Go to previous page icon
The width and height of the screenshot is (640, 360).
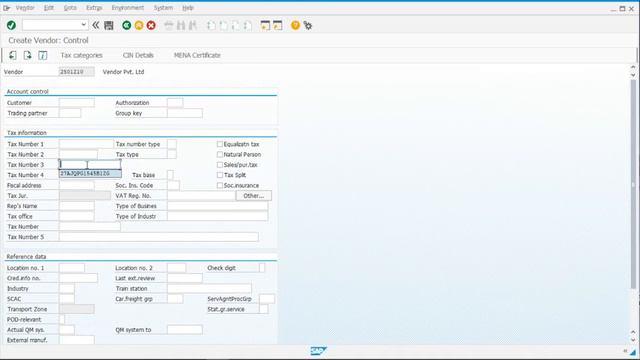pyautogui.click(x=223, y=25)
